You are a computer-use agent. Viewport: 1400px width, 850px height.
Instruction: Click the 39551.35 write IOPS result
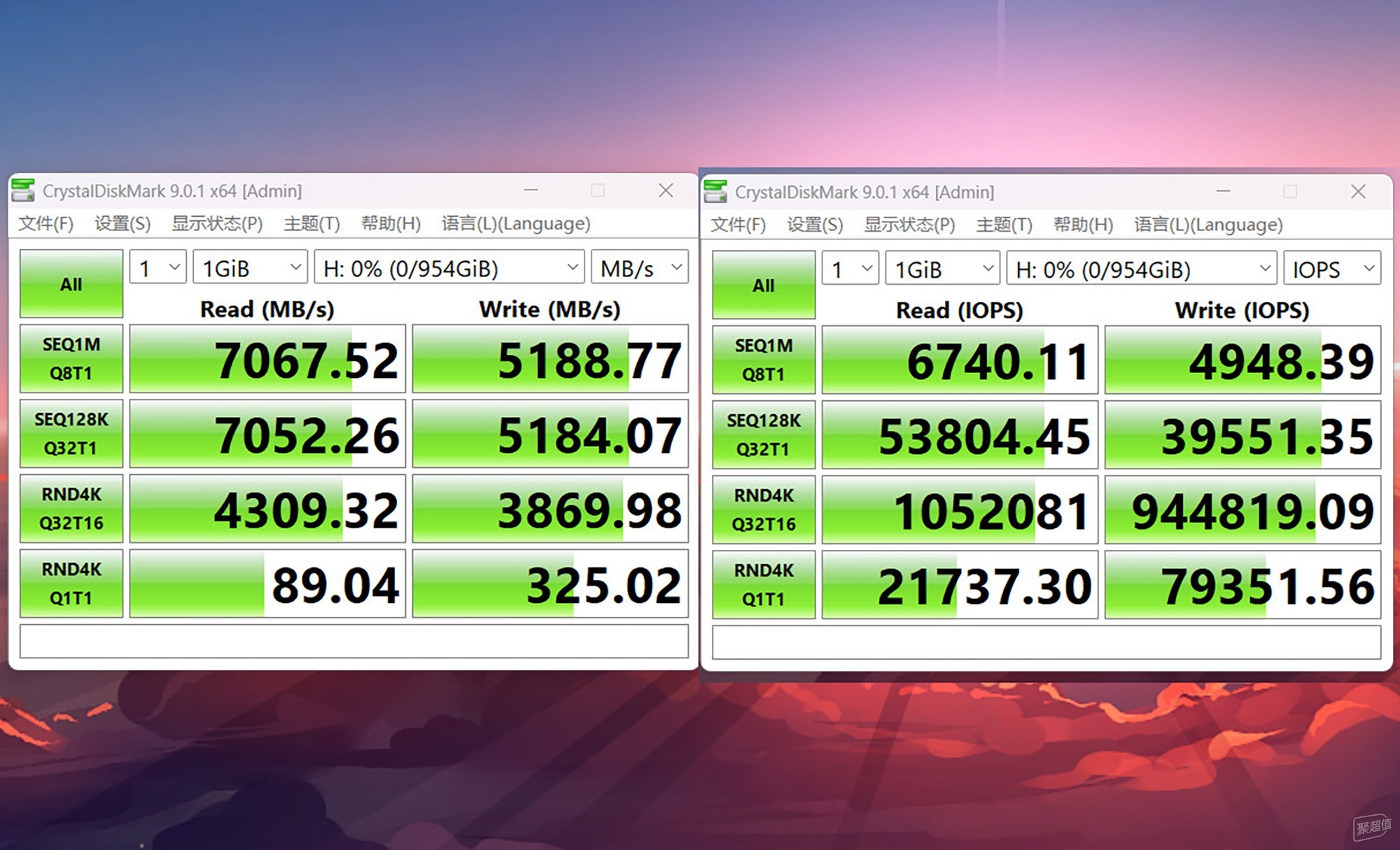click(x=1242, y=435)
